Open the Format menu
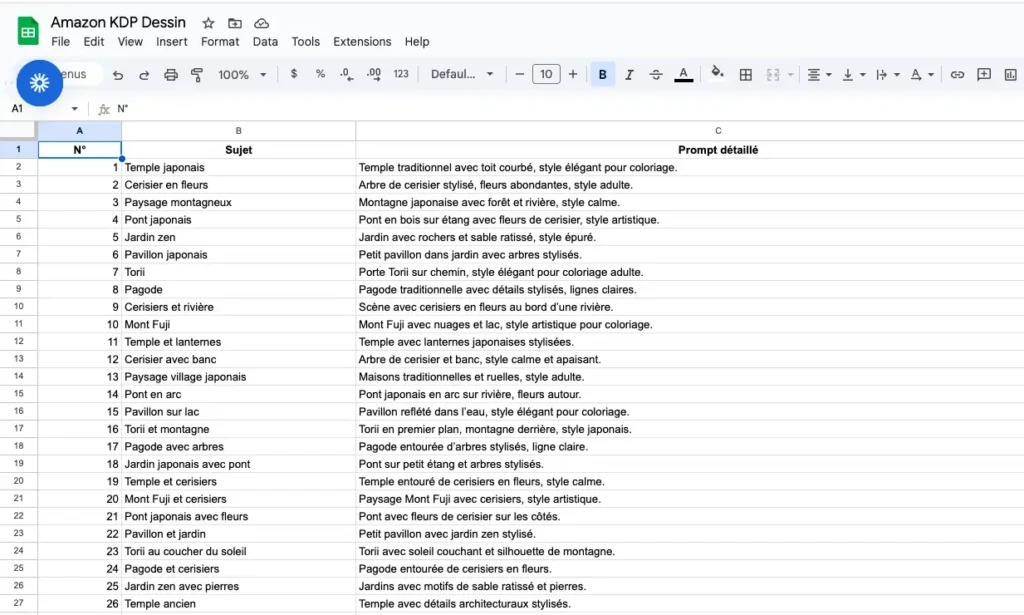This screenshot has height=615, width=1024. click(x=220, y=42)
